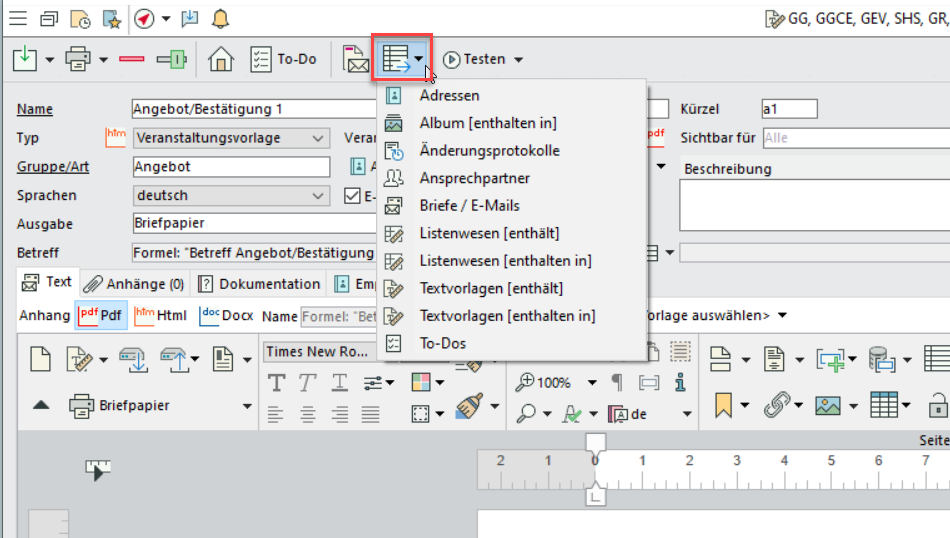Choose Ansprechpartner from the open menu
This screenshot has height=538, width=950.
coord(474,178)
